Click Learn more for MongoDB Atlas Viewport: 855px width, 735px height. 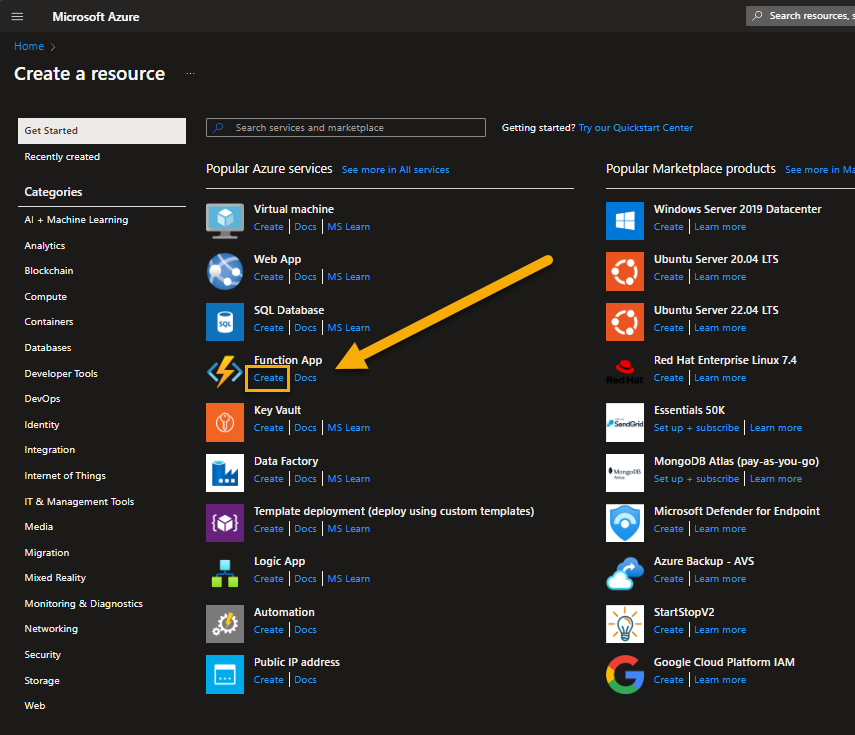pos(775,479)
